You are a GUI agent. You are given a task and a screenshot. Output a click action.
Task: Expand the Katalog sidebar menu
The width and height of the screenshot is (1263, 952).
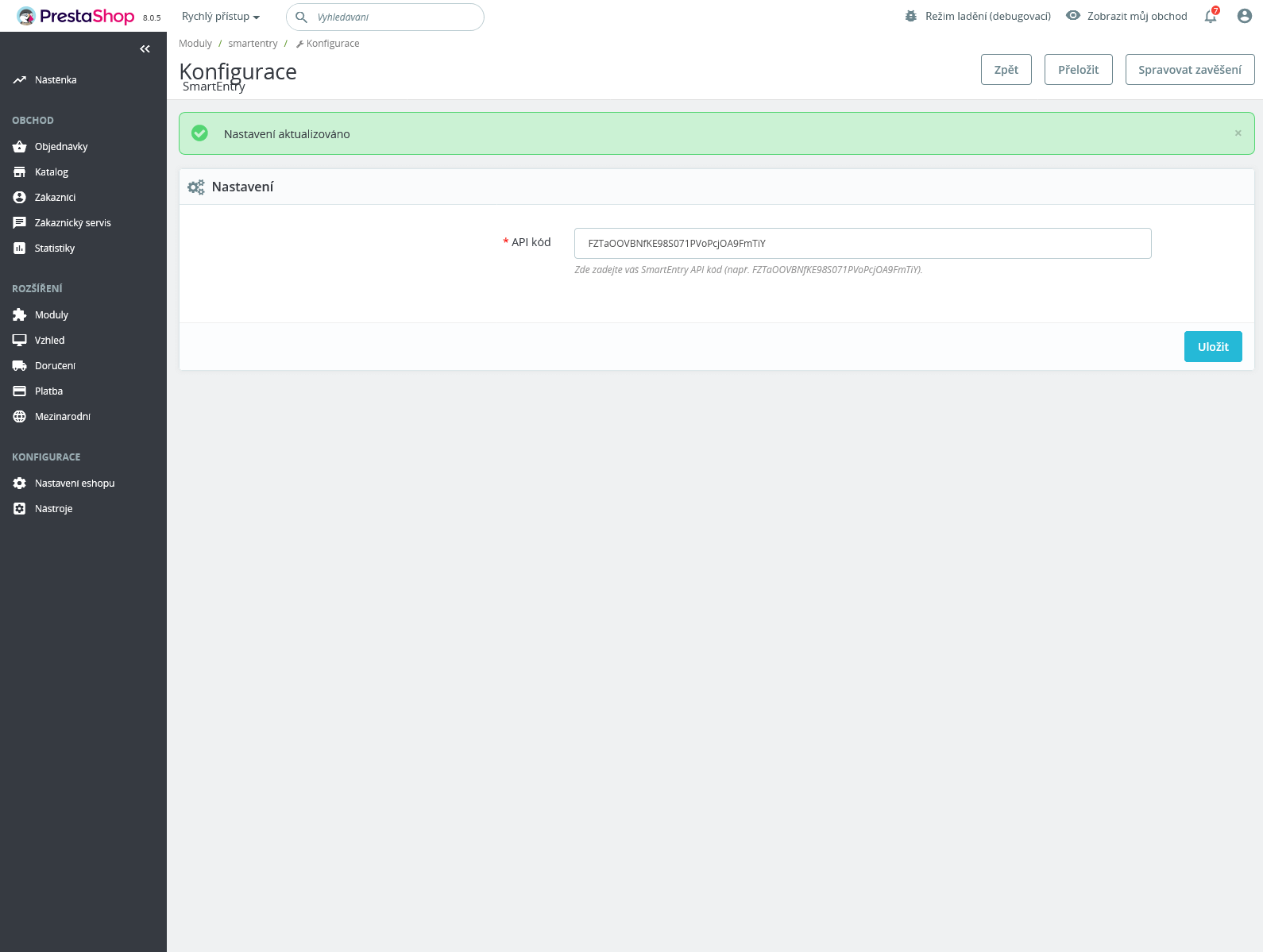pyautogui.click(x=52, y=172)
